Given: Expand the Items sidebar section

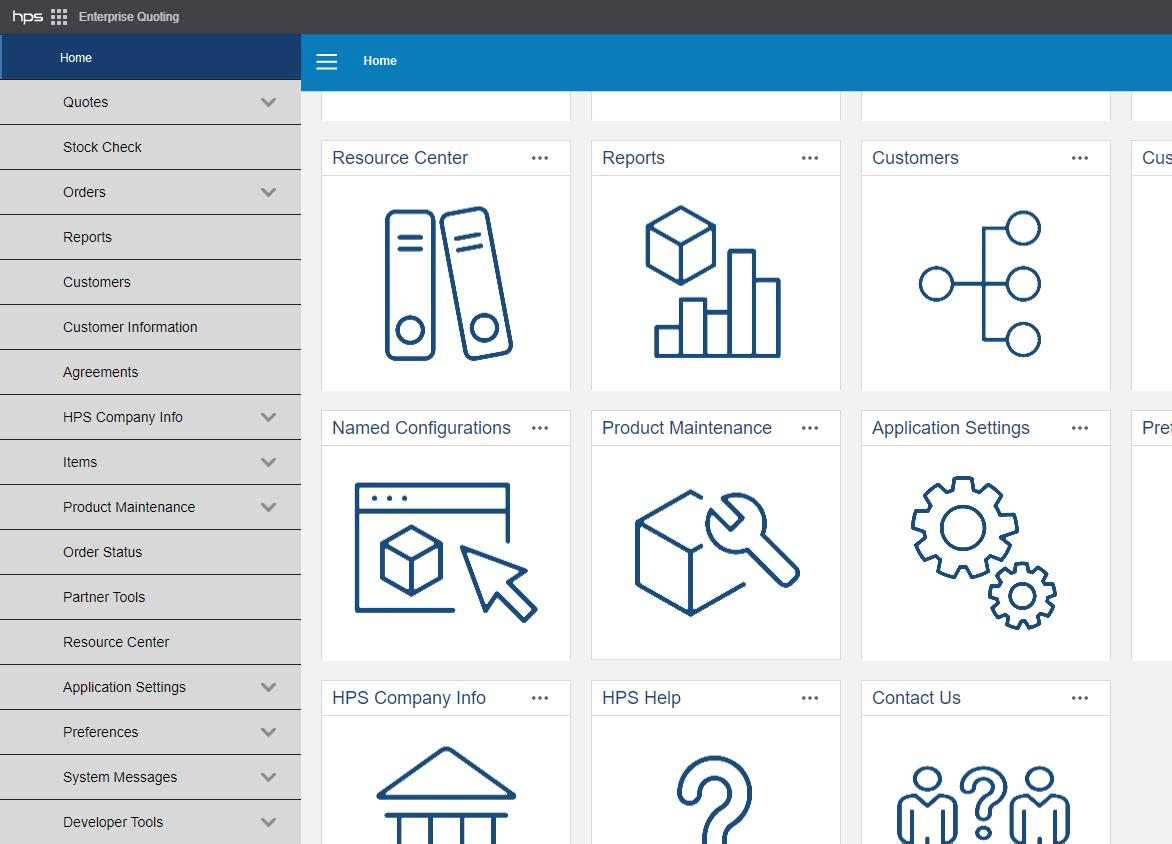Looking at the screenshot, I should [x=268, y=462].
